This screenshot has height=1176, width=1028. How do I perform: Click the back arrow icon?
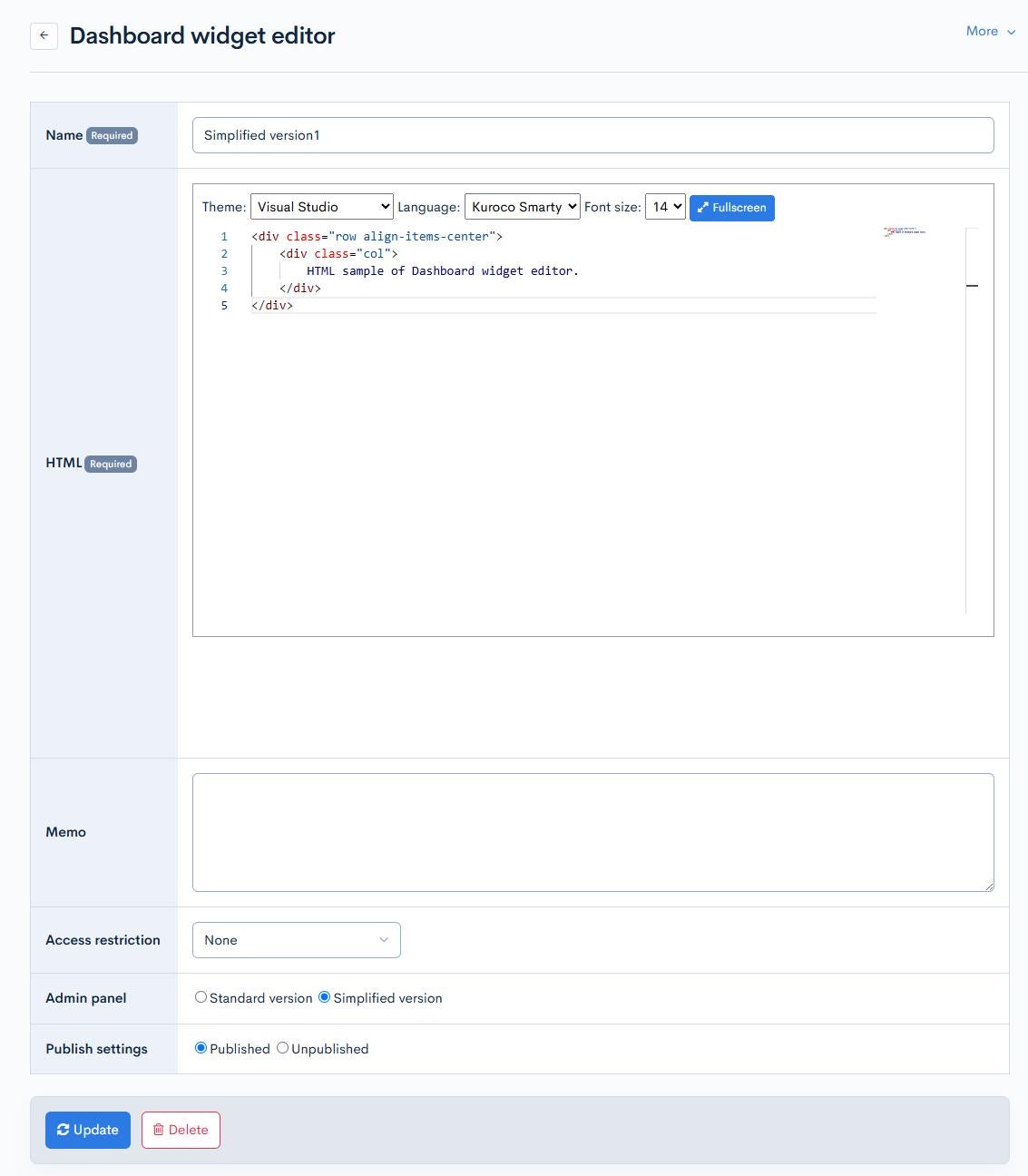[x=44, y=35]
